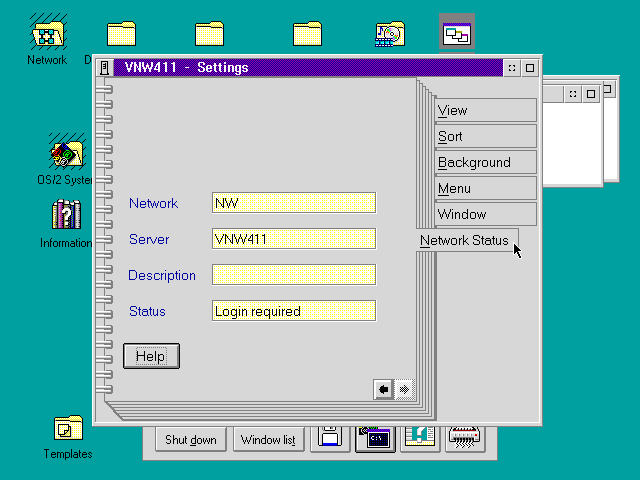
Task: Click the Status field showing Login required
Action: (294, 311)
